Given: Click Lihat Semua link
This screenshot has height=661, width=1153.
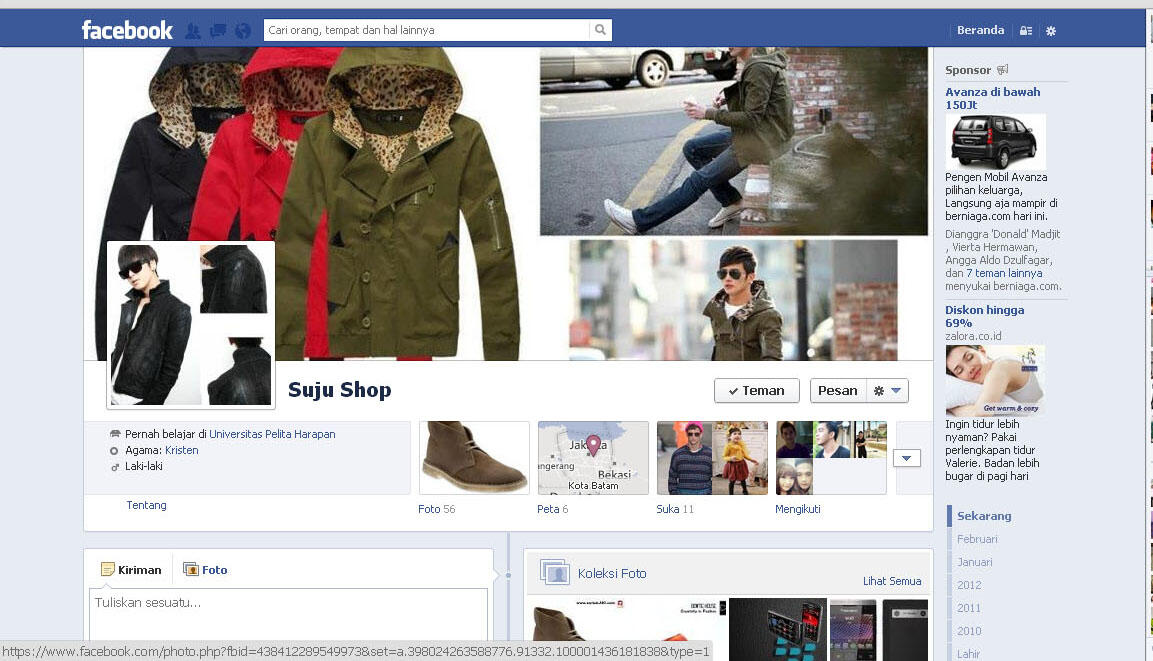Looking at the screenshot, I should pyautogui.click(x=892, y=581).
